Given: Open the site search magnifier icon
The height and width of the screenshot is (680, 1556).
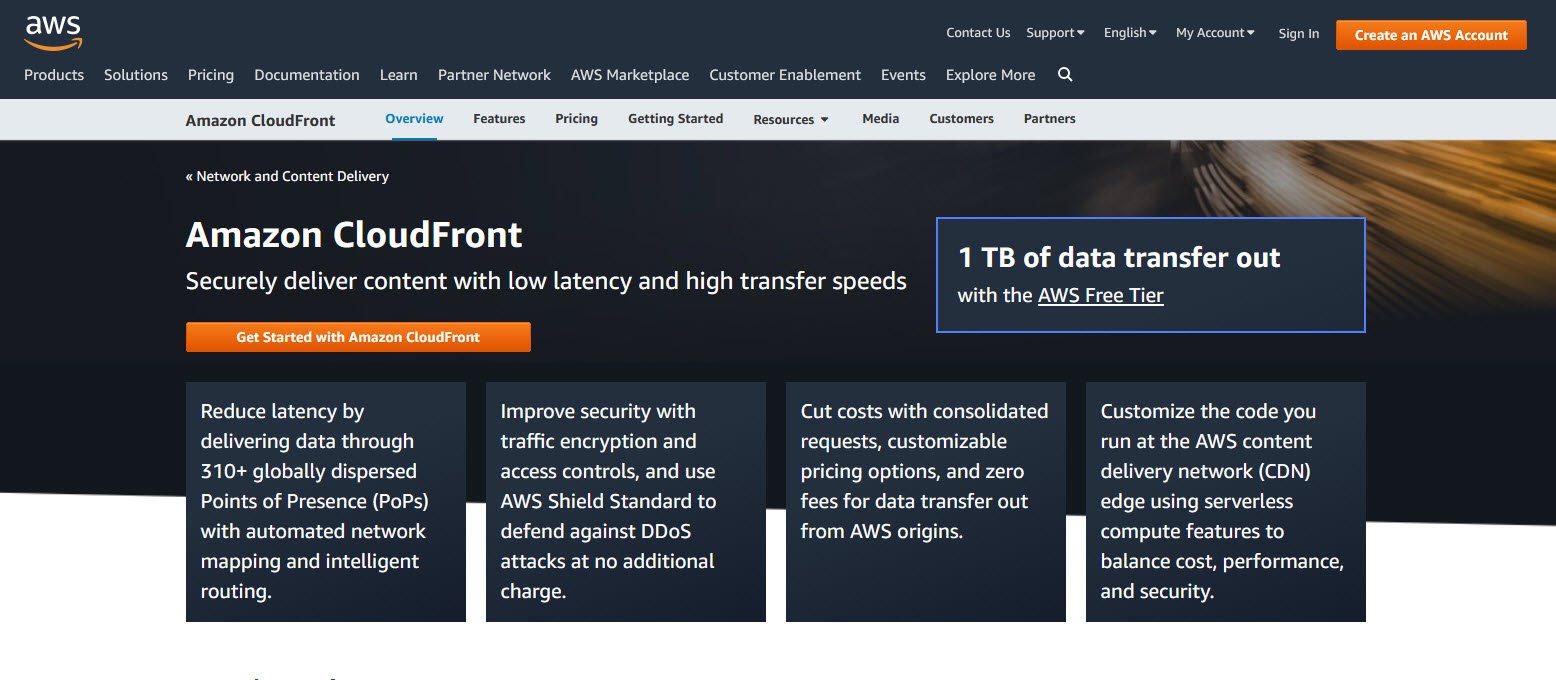Looking at the screenshot, I should coord(1065,75).
